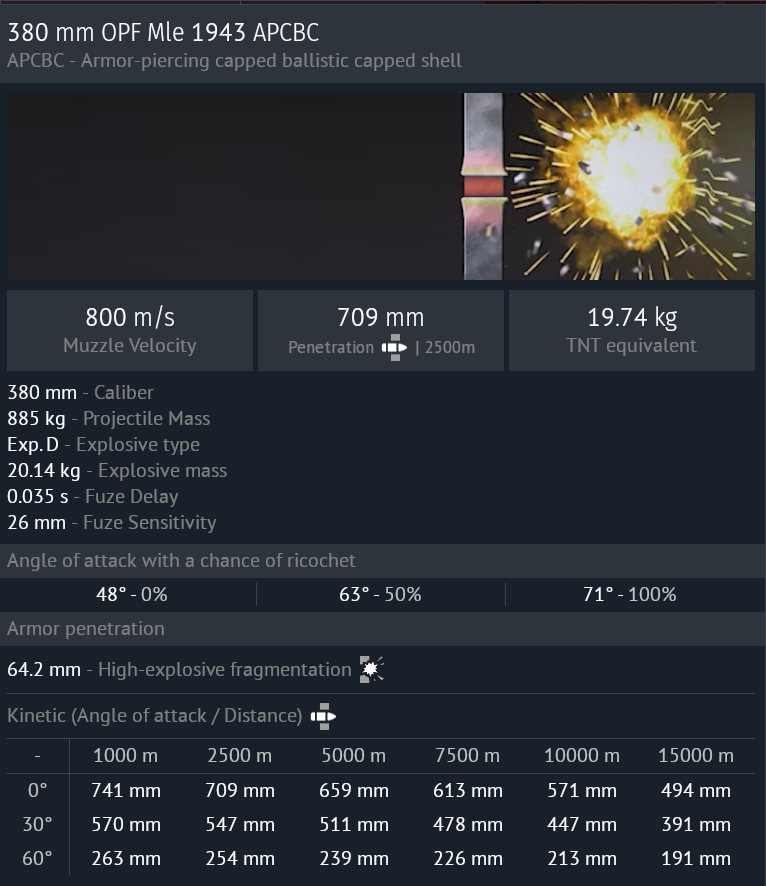Screen dimensions: 766x886
Task: Click the 48° - 0% ricochet value
Action: 130,594
